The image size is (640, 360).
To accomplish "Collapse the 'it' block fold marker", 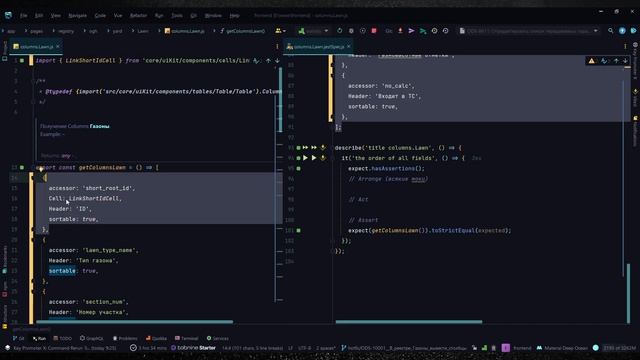I will (x=332, y=158).
